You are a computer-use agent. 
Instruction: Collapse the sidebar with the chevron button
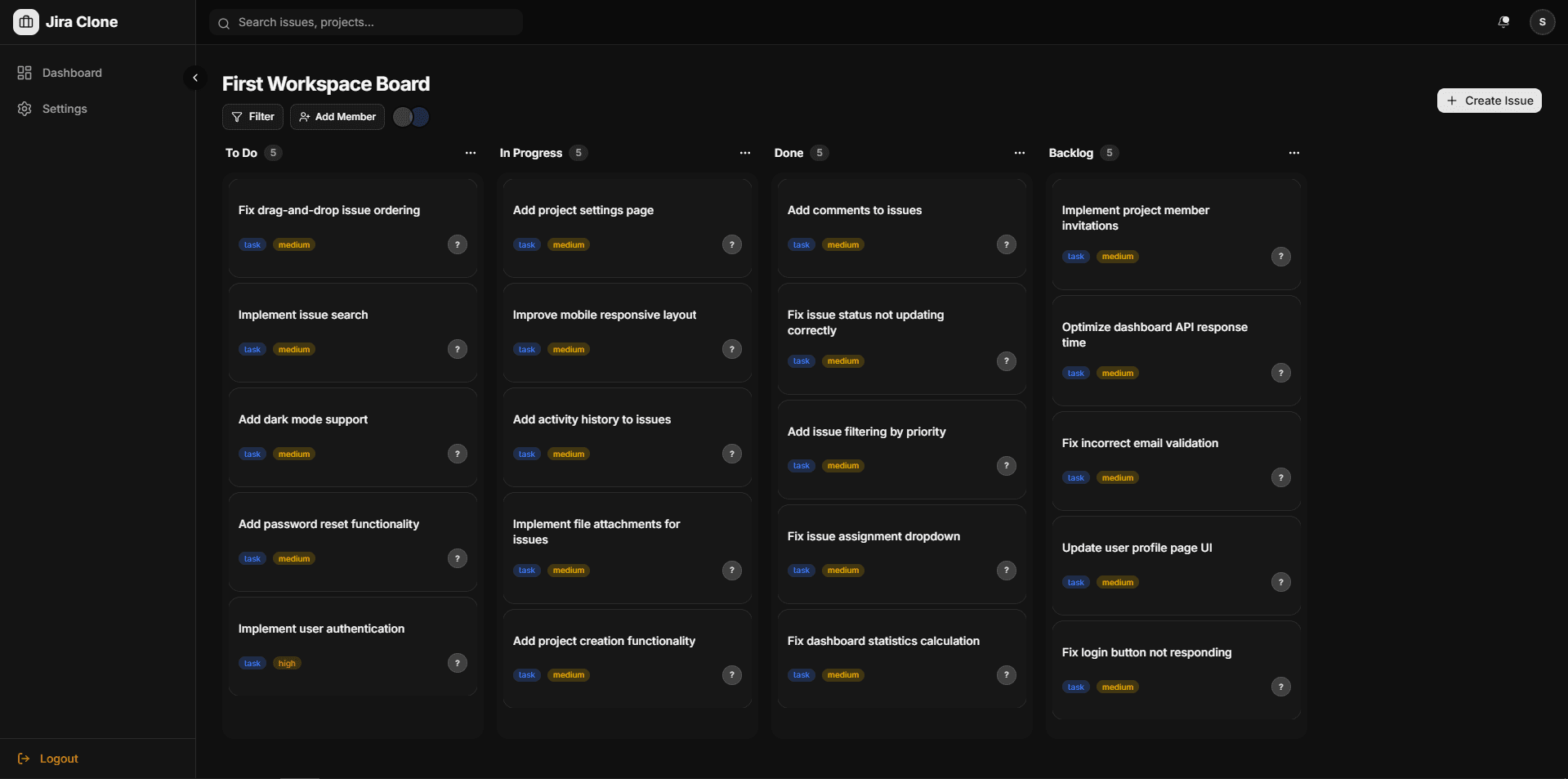[x=195, y=78]
